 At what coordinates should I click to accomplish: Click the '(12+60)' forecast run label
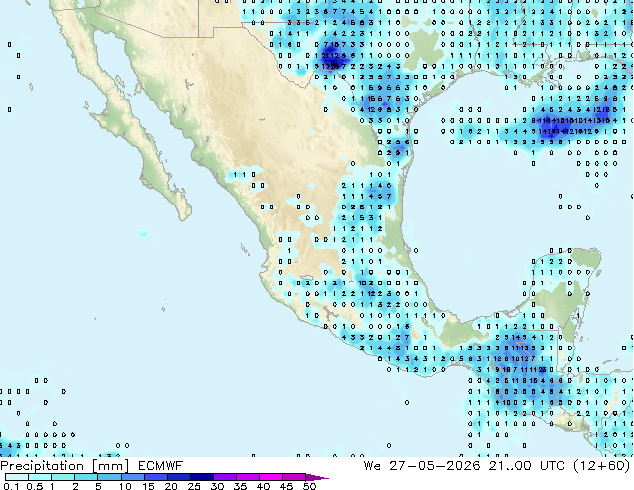click(602, 466)
